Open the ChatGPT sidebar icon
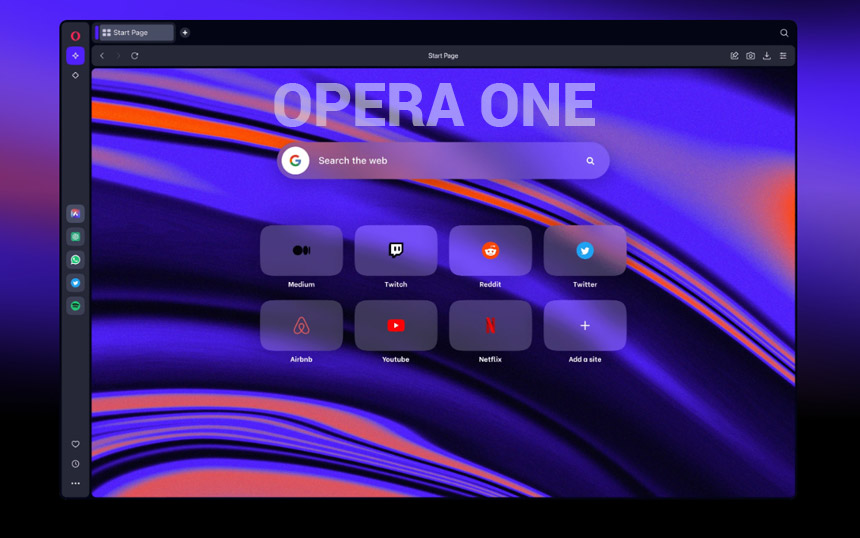 point(75,237)
